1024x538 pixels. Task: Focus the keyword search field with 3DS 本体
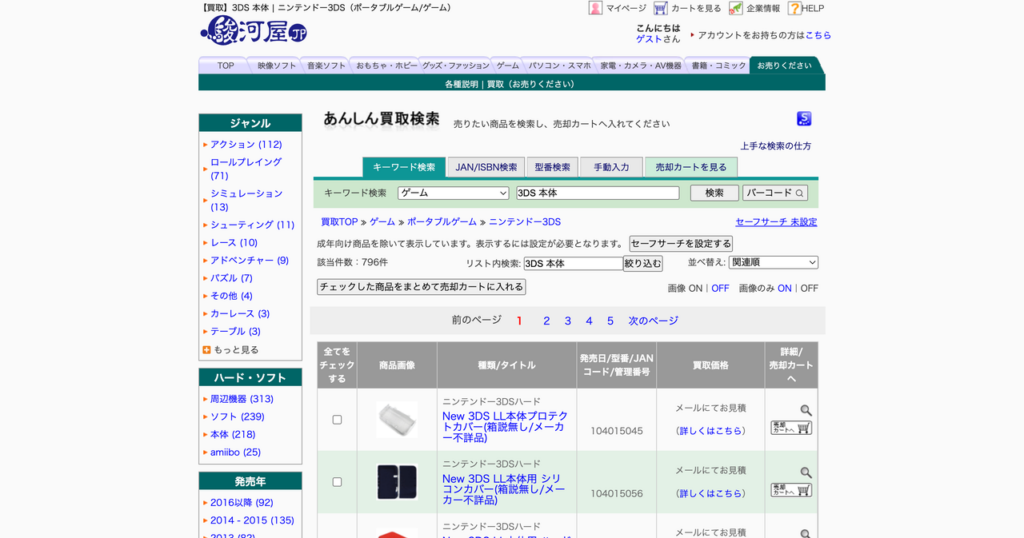(598, 193)
